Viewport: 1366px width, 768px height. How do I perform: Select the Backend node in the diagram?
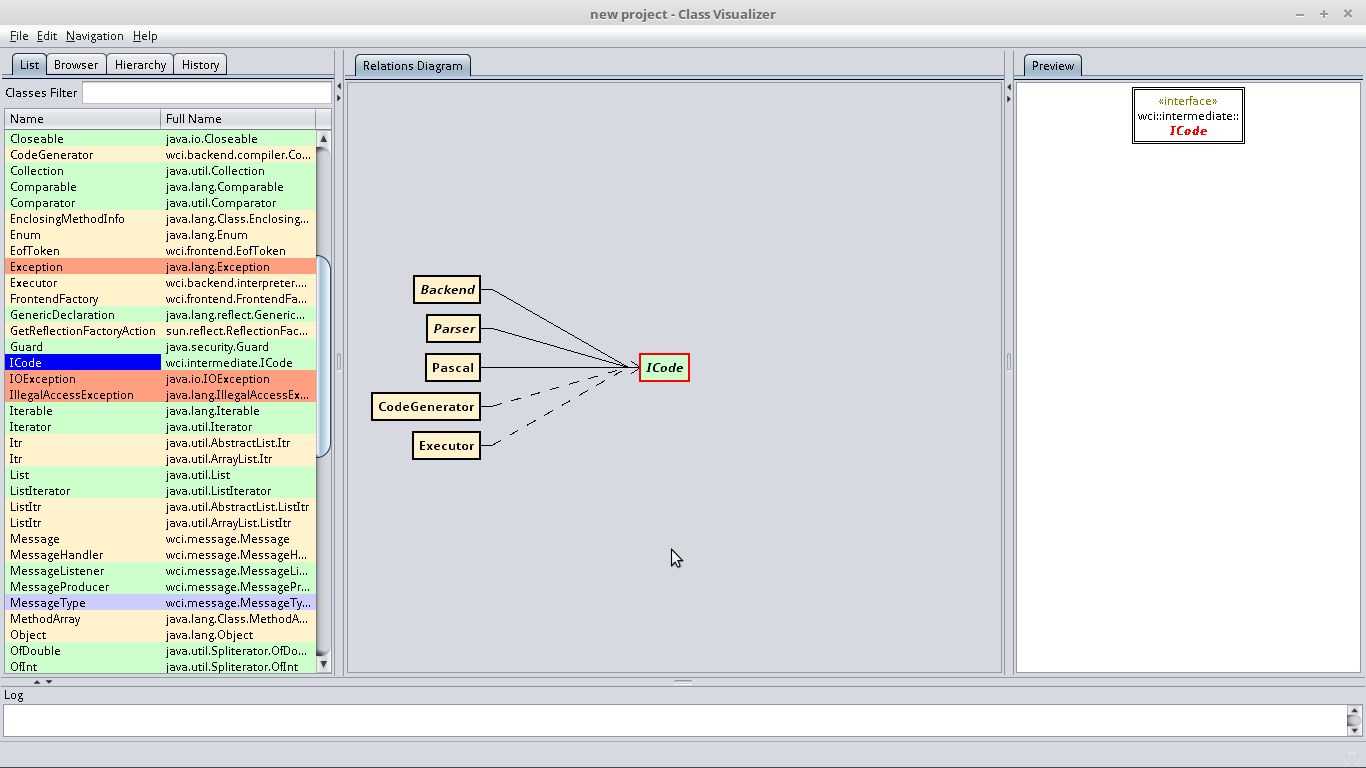click(x=447, y=290)
